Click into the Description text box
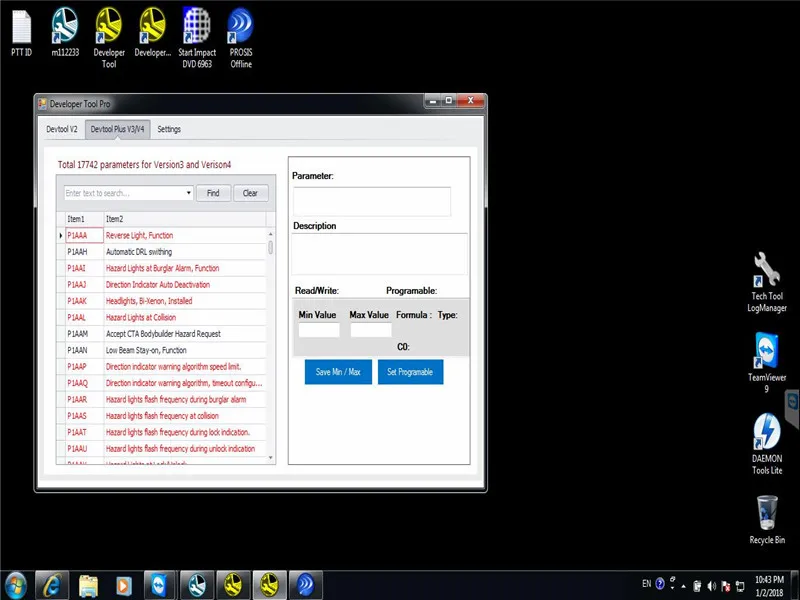Screen dimensions: 800x600 380,255
